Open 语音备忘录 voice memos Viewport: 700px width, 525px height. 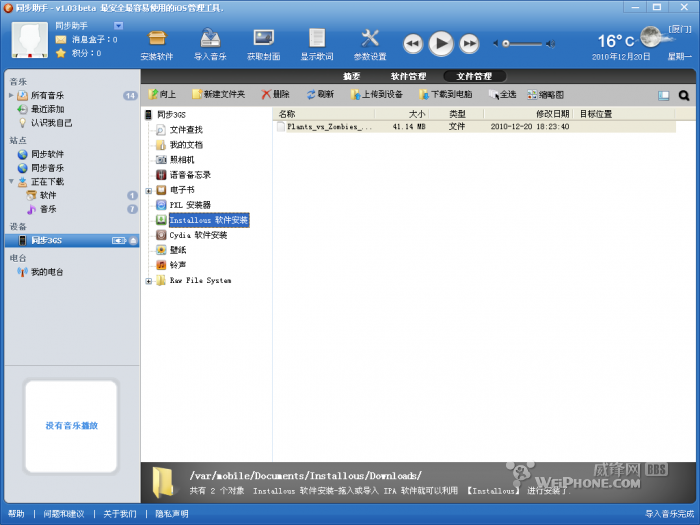pyautogui.click(x=190, y=175)
